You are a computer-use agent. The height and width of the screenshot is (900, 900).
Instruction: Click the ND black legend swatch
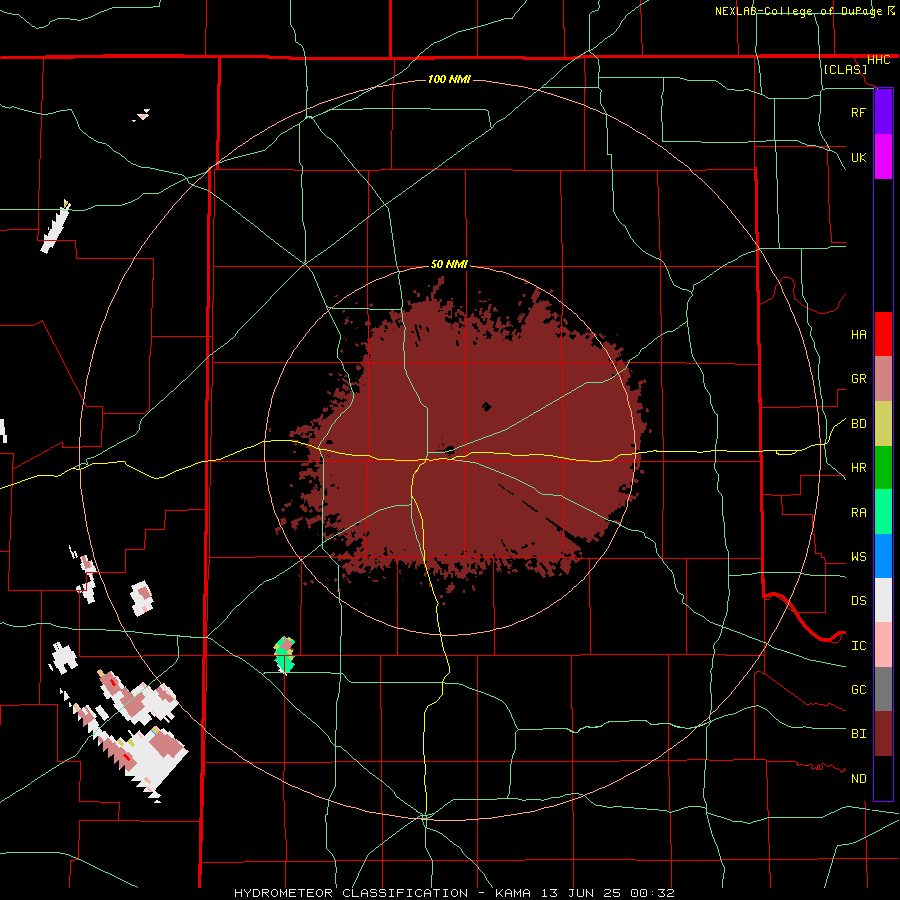click(x=883, y=778)
